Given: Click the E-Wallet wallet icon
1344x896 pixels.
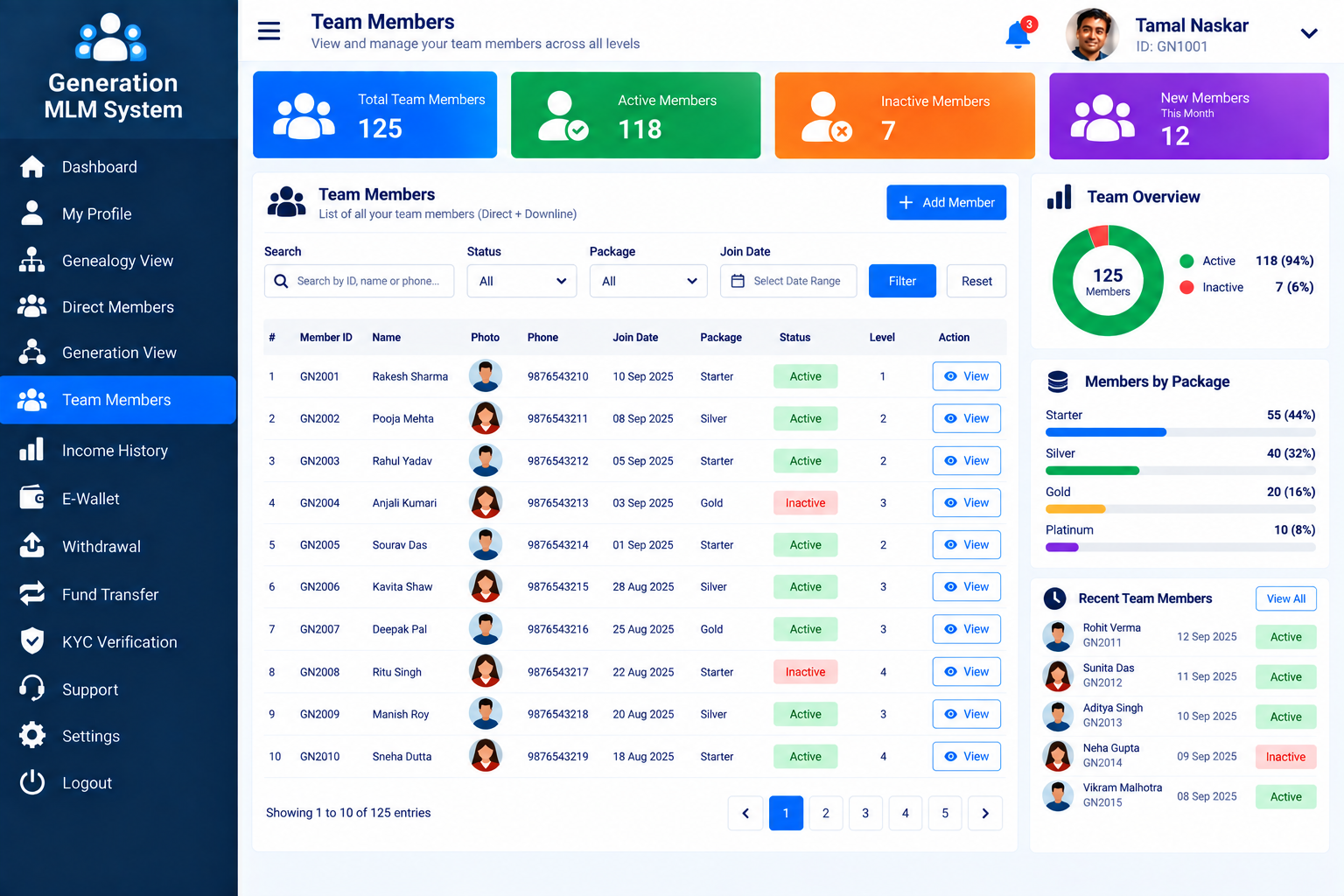Looking at the screenshot, I should point(32,498).
